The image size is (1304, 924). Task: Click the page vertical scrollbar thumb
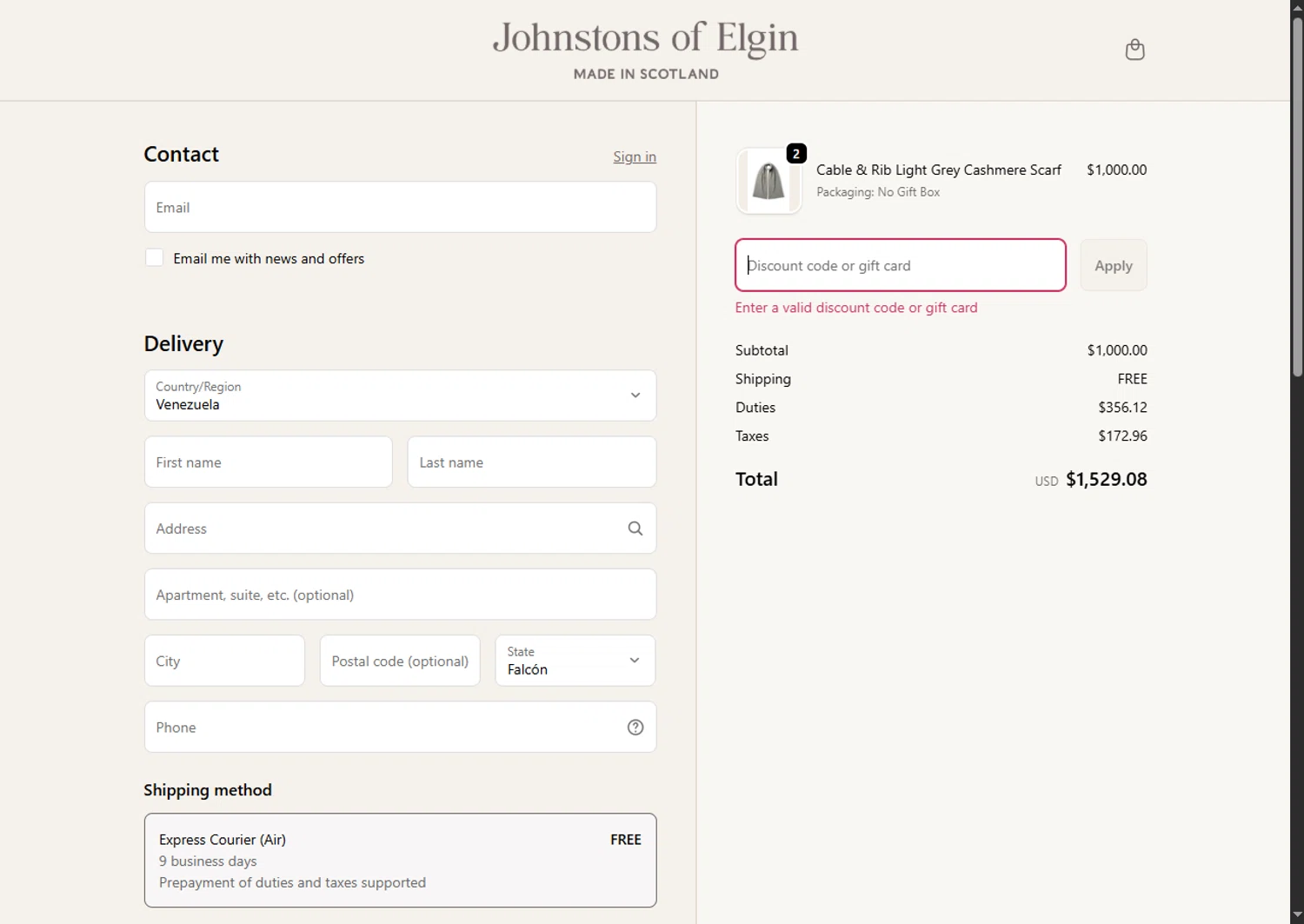pyautogui.click(x=1297, y=196)
